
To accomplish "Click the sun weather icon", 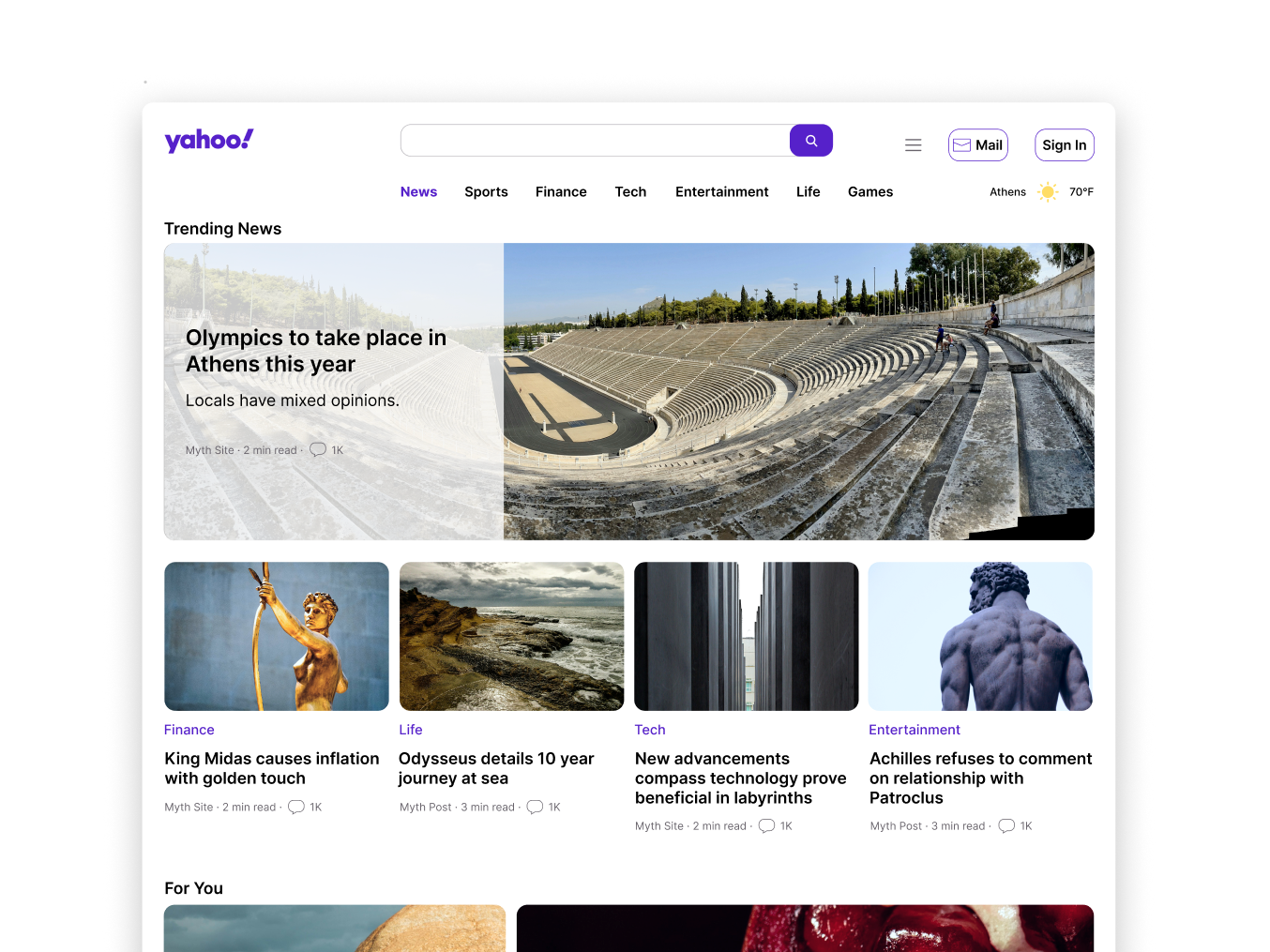I will (1049, 192).
